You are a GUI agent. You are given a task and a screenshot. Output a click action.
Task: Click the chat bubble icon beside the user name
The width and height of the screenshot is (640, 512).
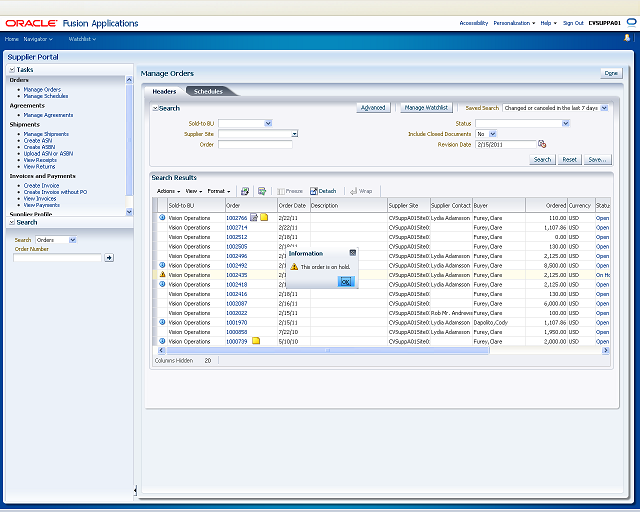pyautogui.click(x=631, y=23)
